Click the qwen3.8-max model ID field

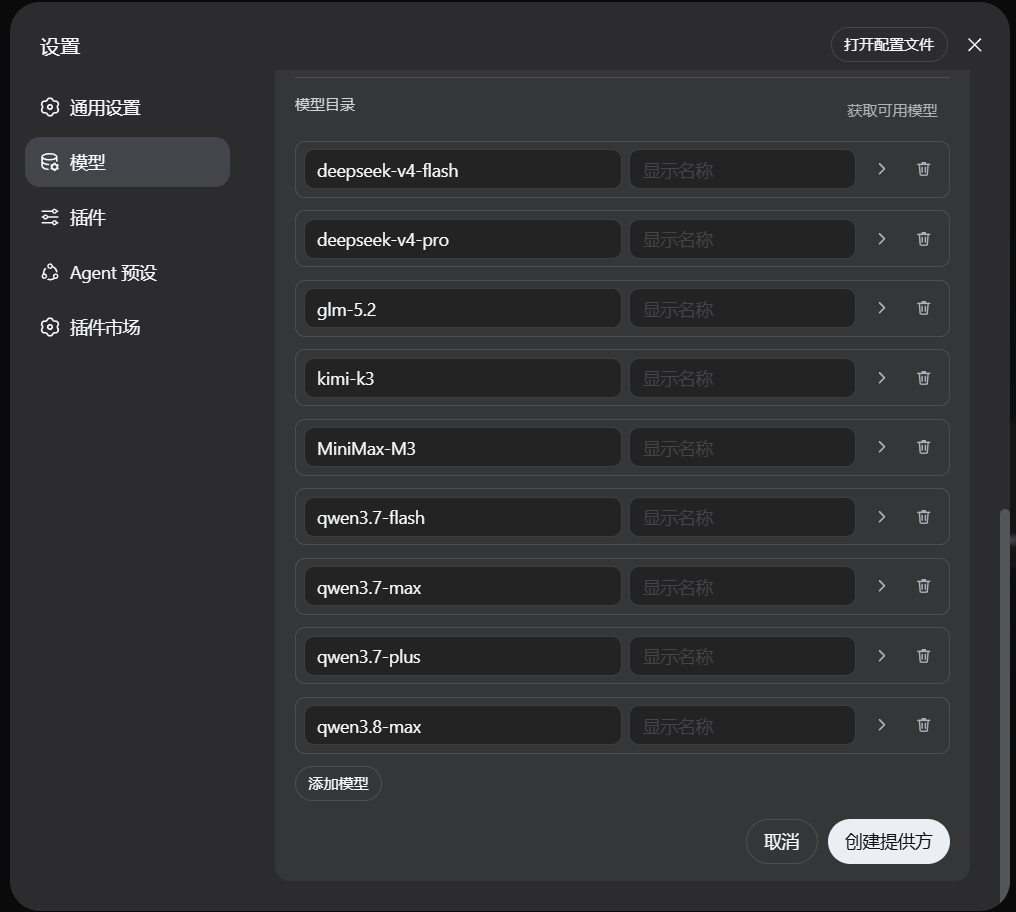coord(463,725)
